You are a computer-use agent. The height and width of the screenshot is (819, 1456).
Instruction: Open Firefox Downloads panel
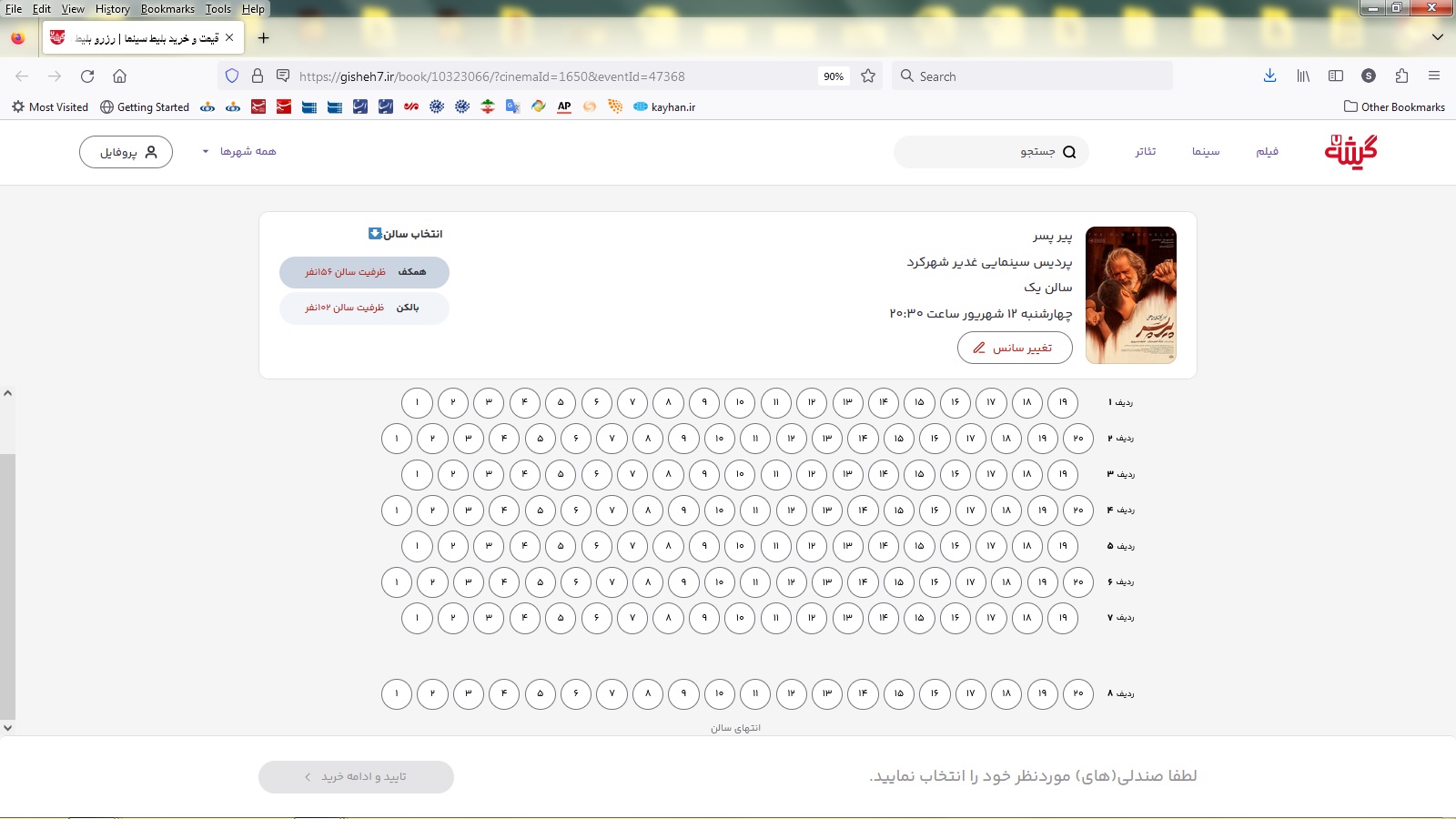pos(1269,76)
